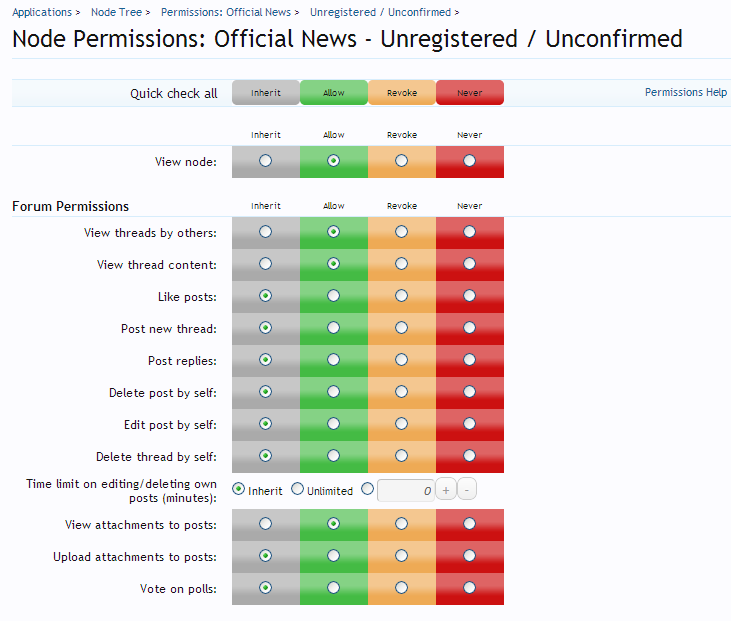
Task: Set Delete thread by self to Allow
Action: pyautogui.click(x=333, y=455)
